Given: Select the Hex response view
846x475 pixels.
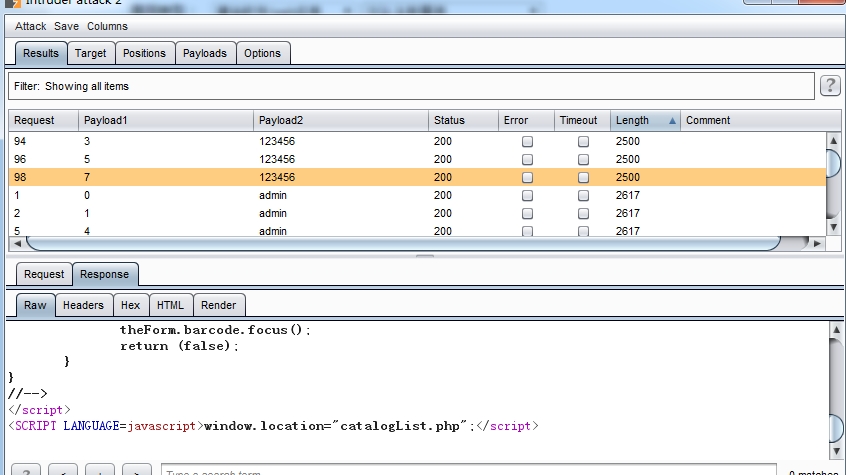Looking at the screenshot, I should click(x=131, y=306).
